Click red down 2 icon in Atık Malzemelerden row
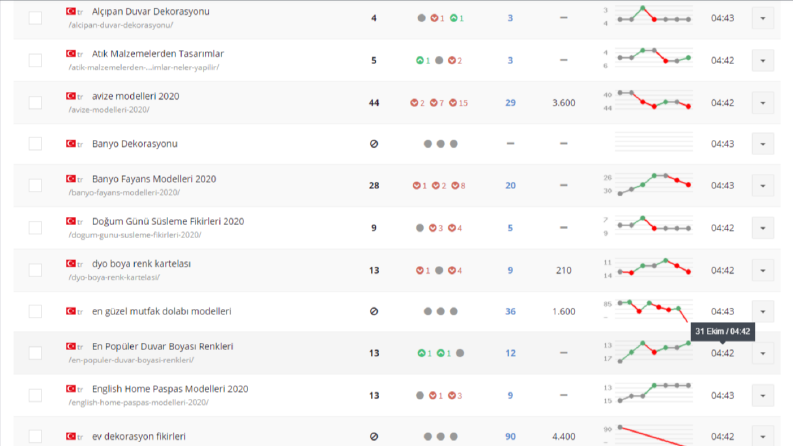793x446 pixels. click(452, 61)
